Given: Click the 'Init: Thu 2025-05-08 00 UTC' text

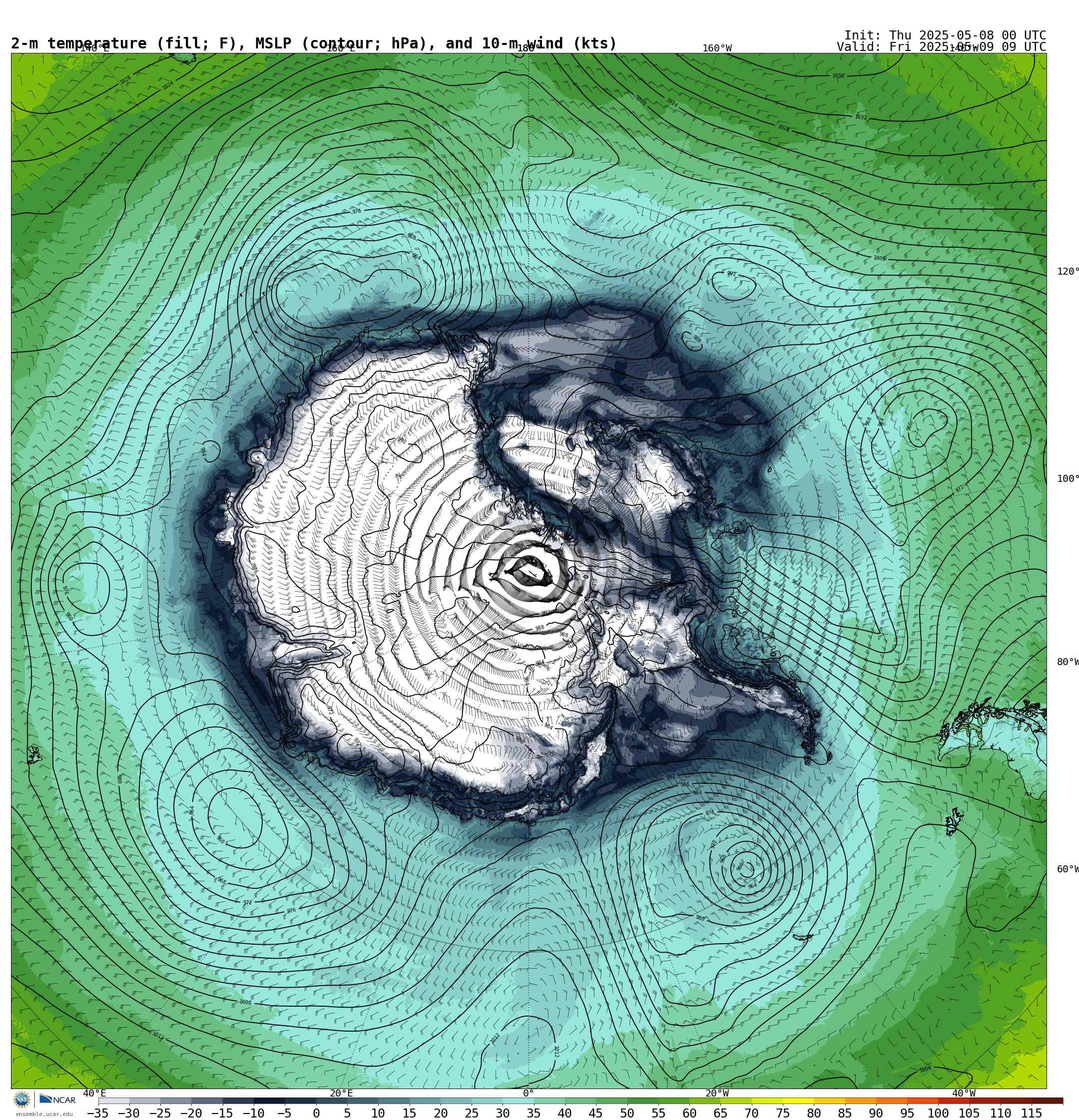Looking at the screenshot, I should tap(945, 35).
